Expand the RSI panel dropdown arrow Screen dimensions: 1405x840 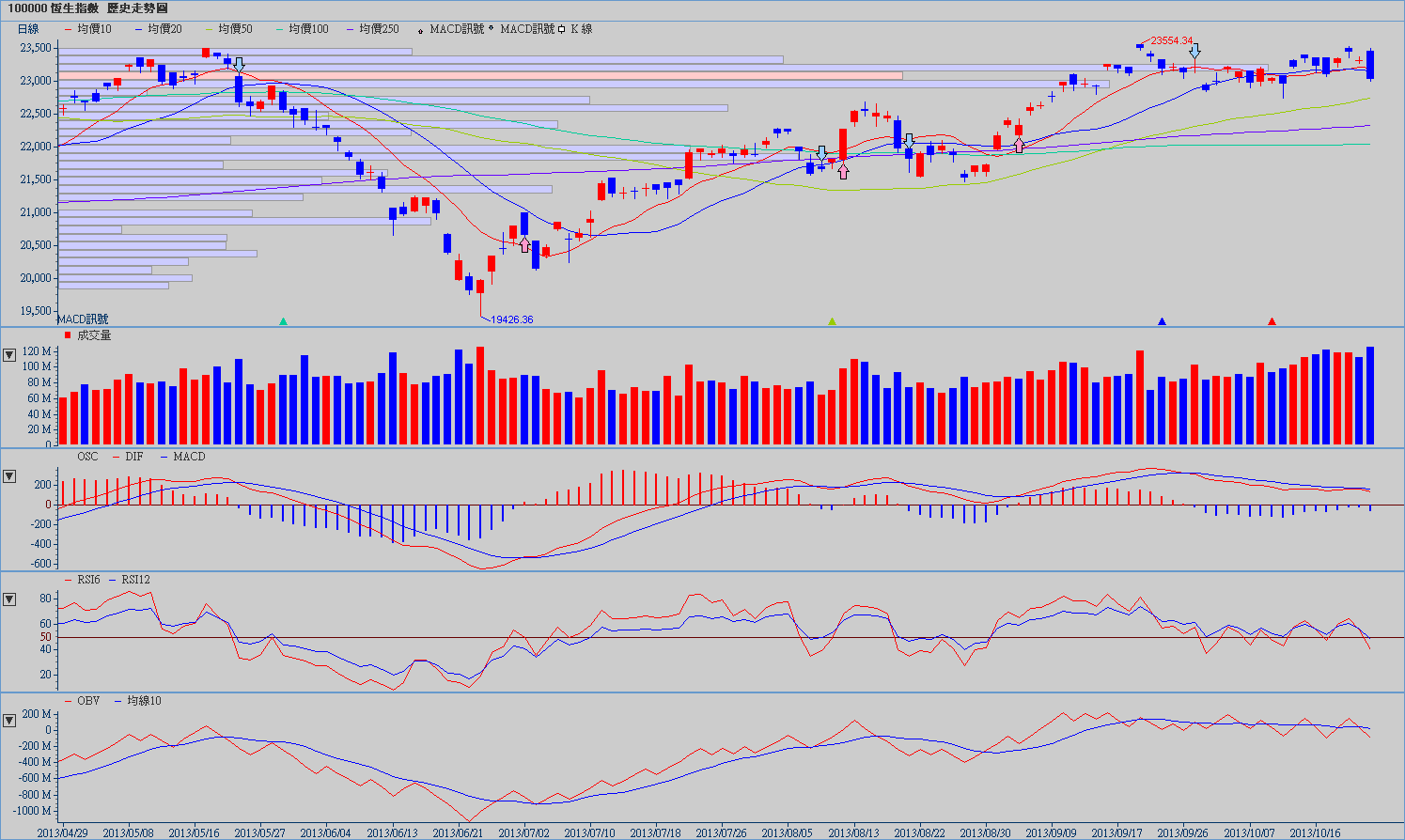tap(9, 599)
